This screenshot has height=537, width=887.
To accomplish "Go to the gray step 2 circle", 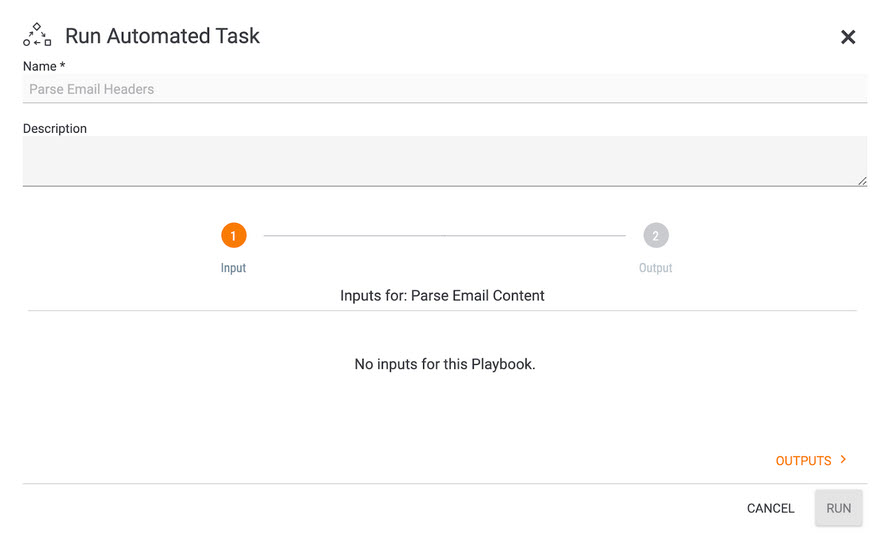I will pos(656,235).
